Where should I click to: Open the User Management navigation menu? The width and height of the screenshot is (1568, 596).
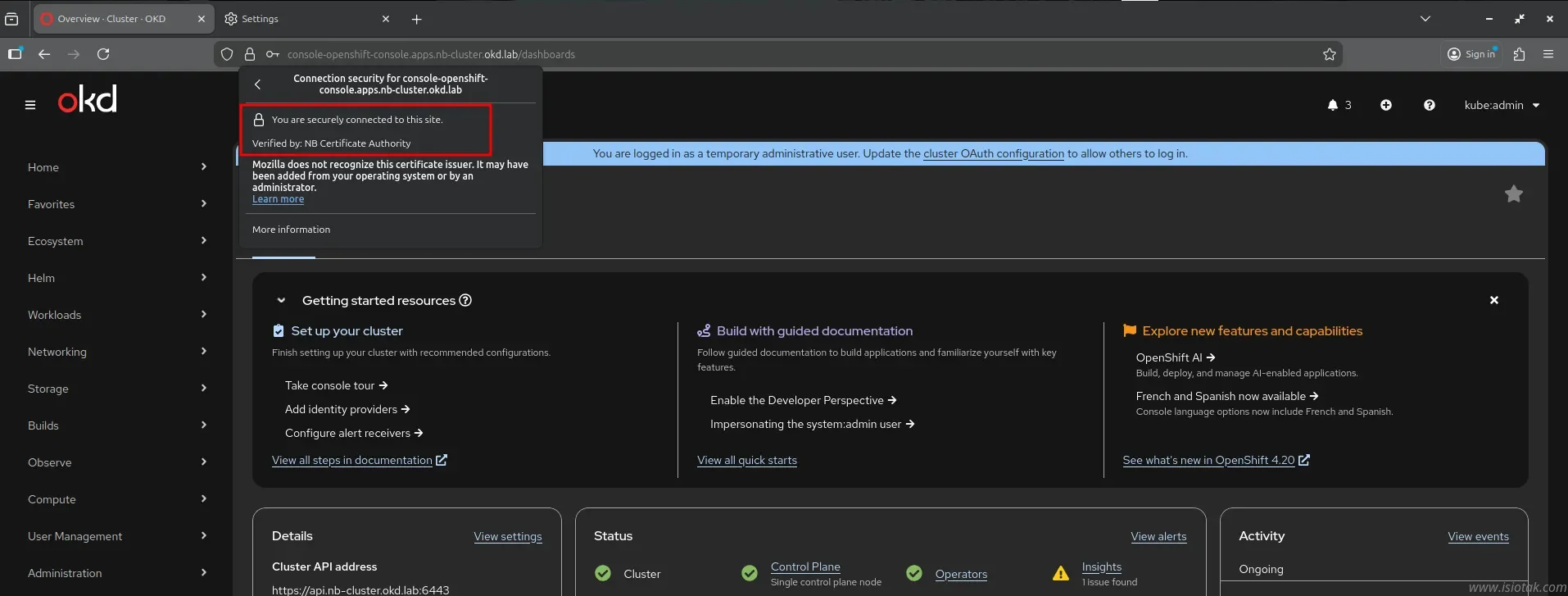117,536
